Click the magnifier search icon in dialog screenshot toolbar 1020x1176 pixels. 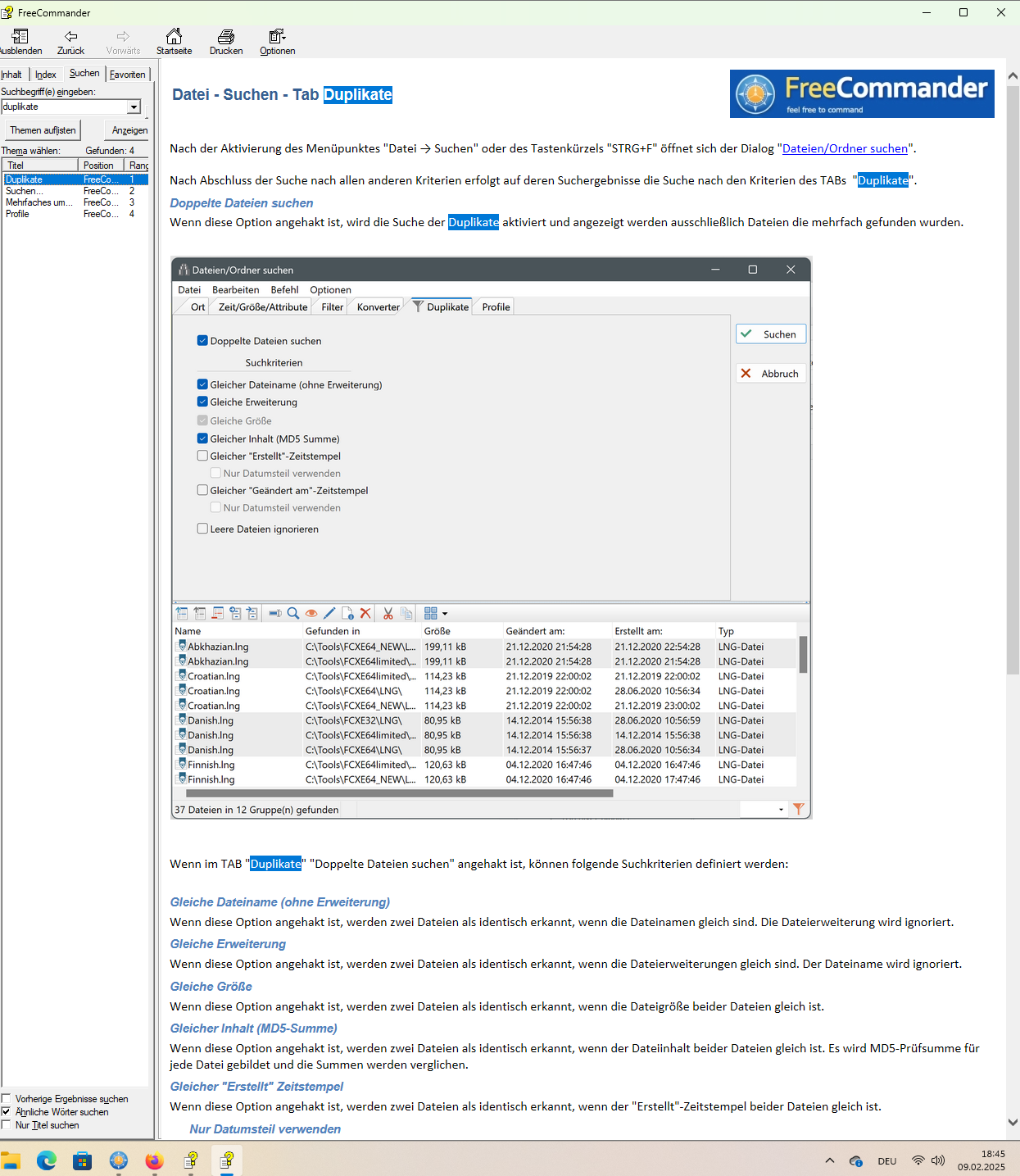coord(293,613)
